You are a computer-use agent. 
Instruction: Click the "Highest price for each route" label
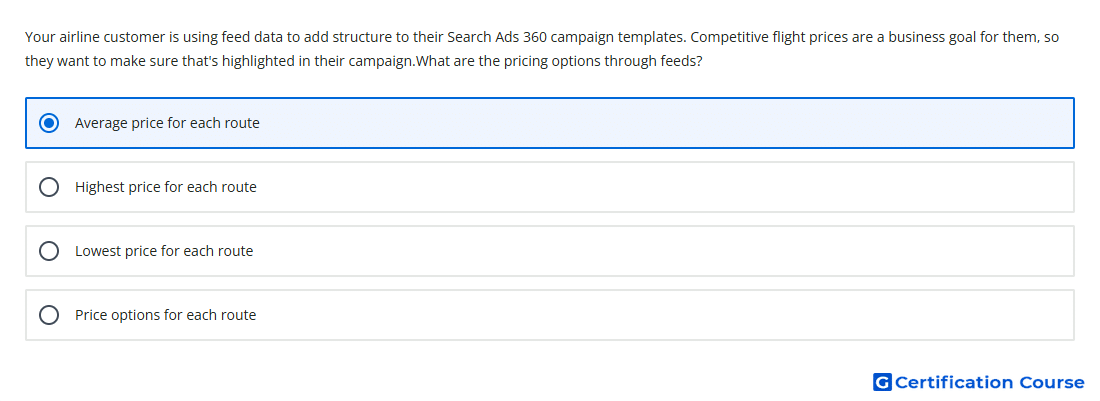tap(166, 187)
